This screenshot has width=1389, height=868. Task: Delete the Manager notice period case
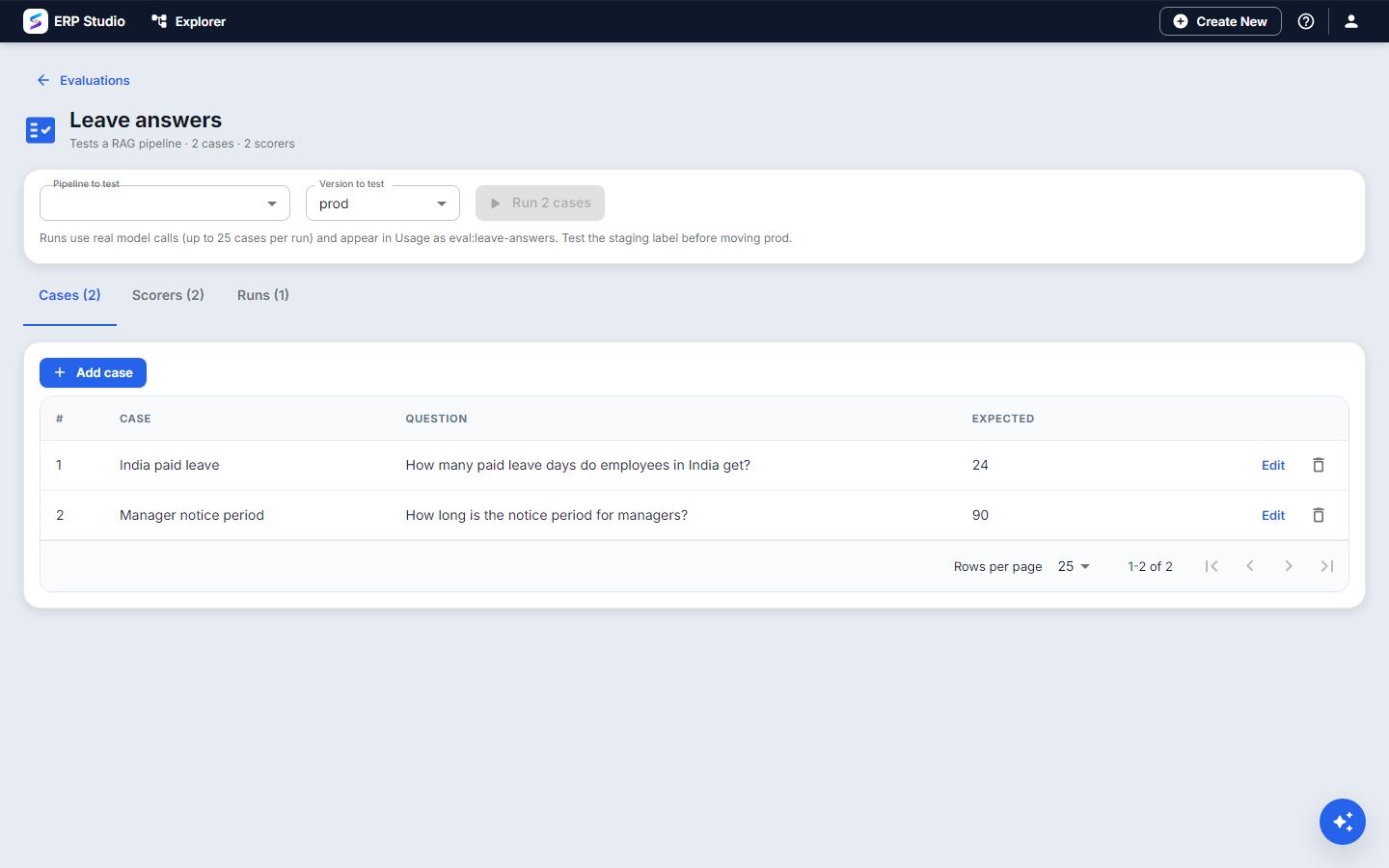coord(1319,515)
